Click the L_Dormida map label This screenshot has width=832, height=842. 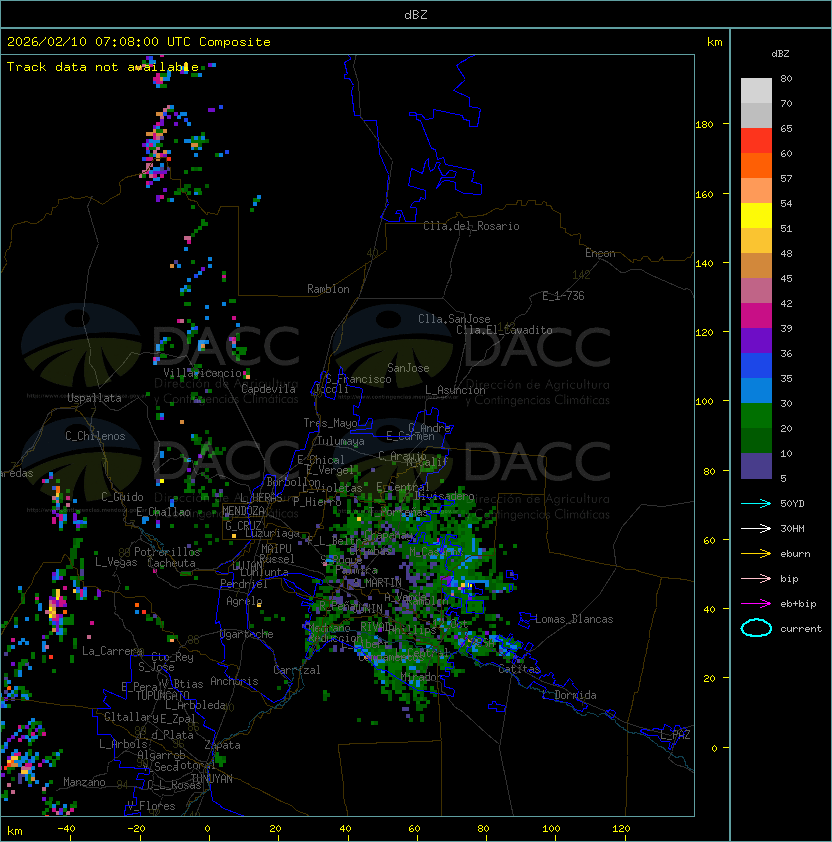[569, 695]
